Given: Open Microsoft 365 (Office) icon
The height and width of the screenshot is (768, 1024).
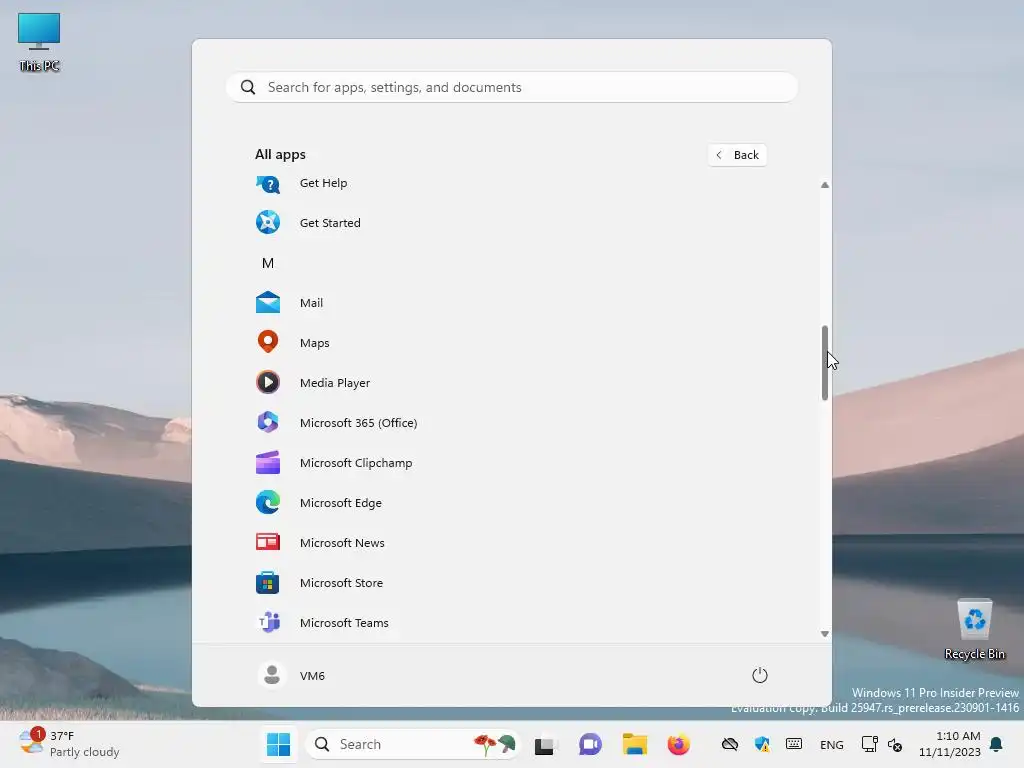Looking at the screenshot, I should point(268,423).
